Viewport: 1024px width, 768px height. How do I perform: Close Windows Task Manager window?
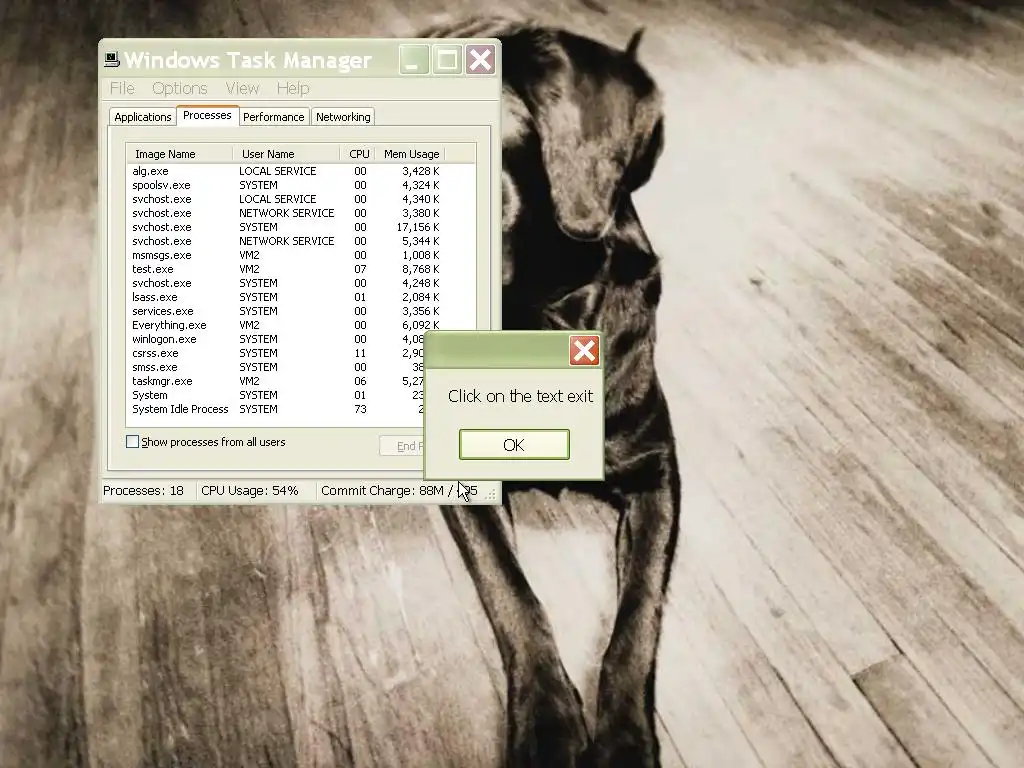pos(480,60)
